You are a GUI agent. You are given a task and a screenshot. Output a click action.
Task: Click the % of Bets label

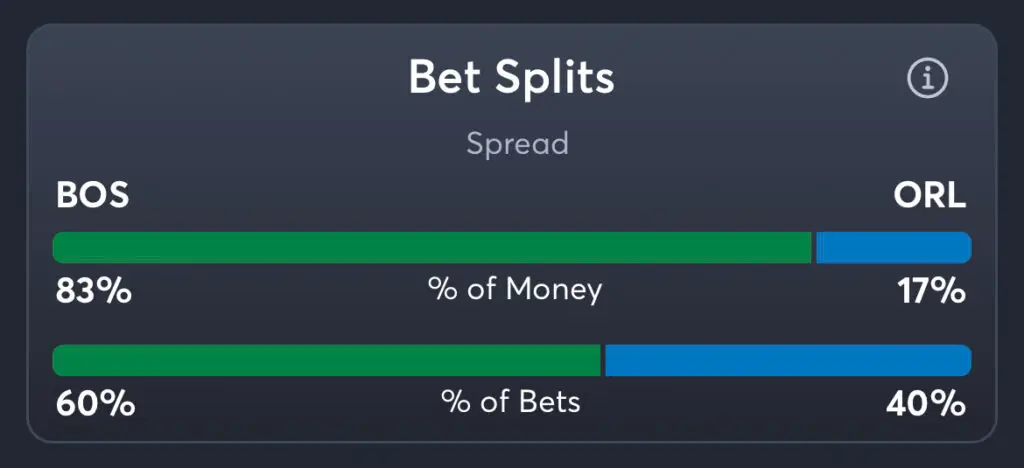pos(511,402)
